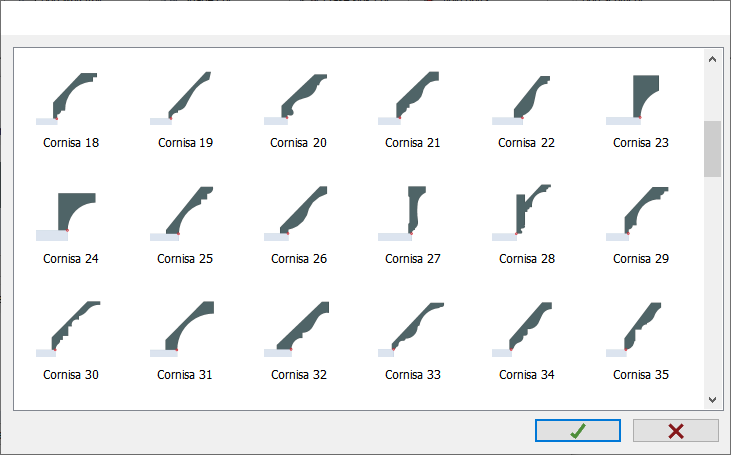Cancel with the red X button
Viewport: 731px width, 455px height.
point(676,431)
